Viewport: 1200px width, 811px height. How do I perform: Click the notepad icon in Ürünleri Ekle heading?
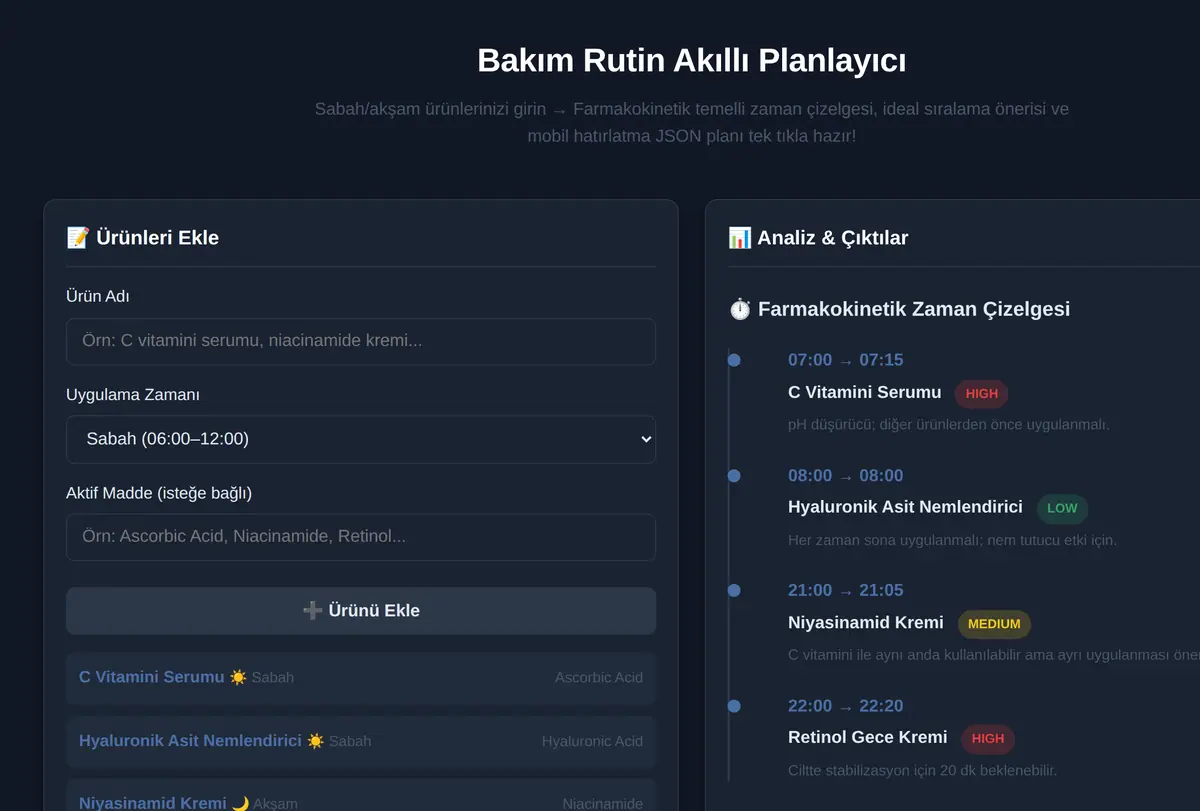click(x=78, y=237)
